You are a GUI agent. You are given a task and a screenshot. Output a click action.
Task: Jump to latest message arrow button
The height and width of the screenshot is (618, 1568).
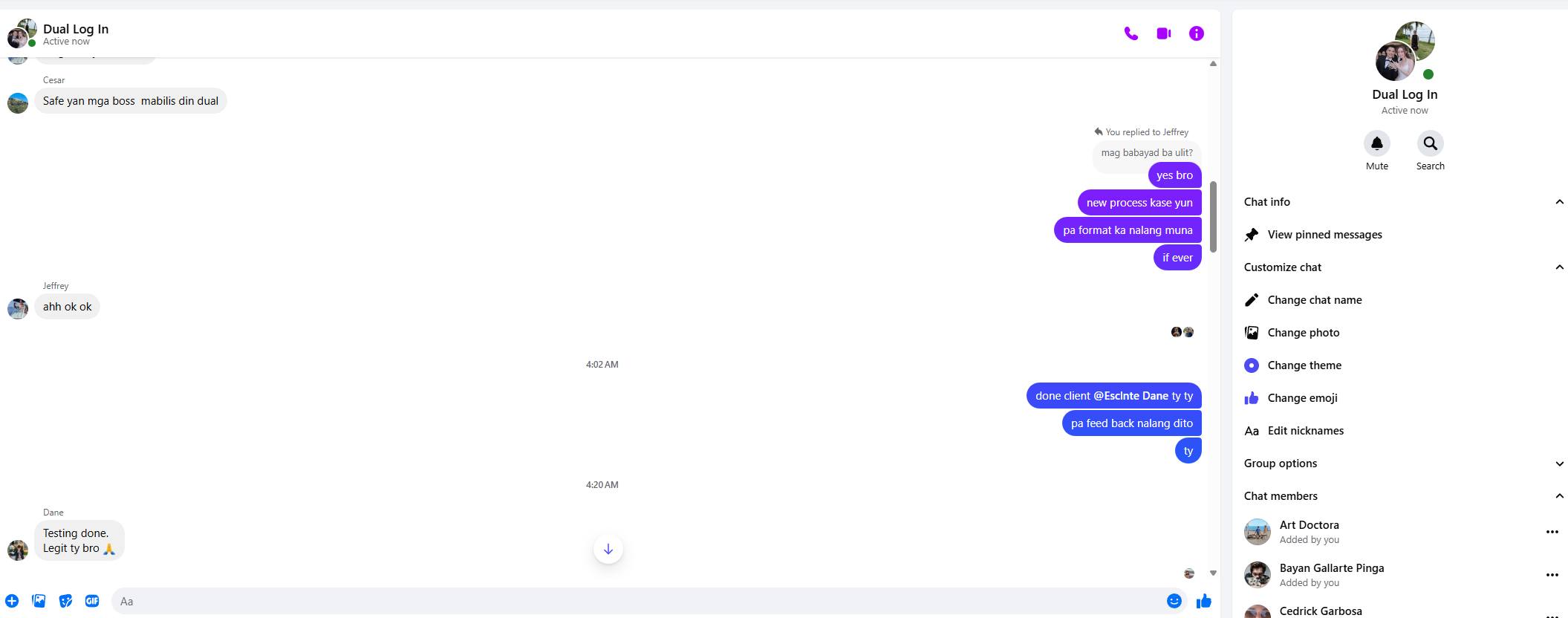(x=608, y=549)
